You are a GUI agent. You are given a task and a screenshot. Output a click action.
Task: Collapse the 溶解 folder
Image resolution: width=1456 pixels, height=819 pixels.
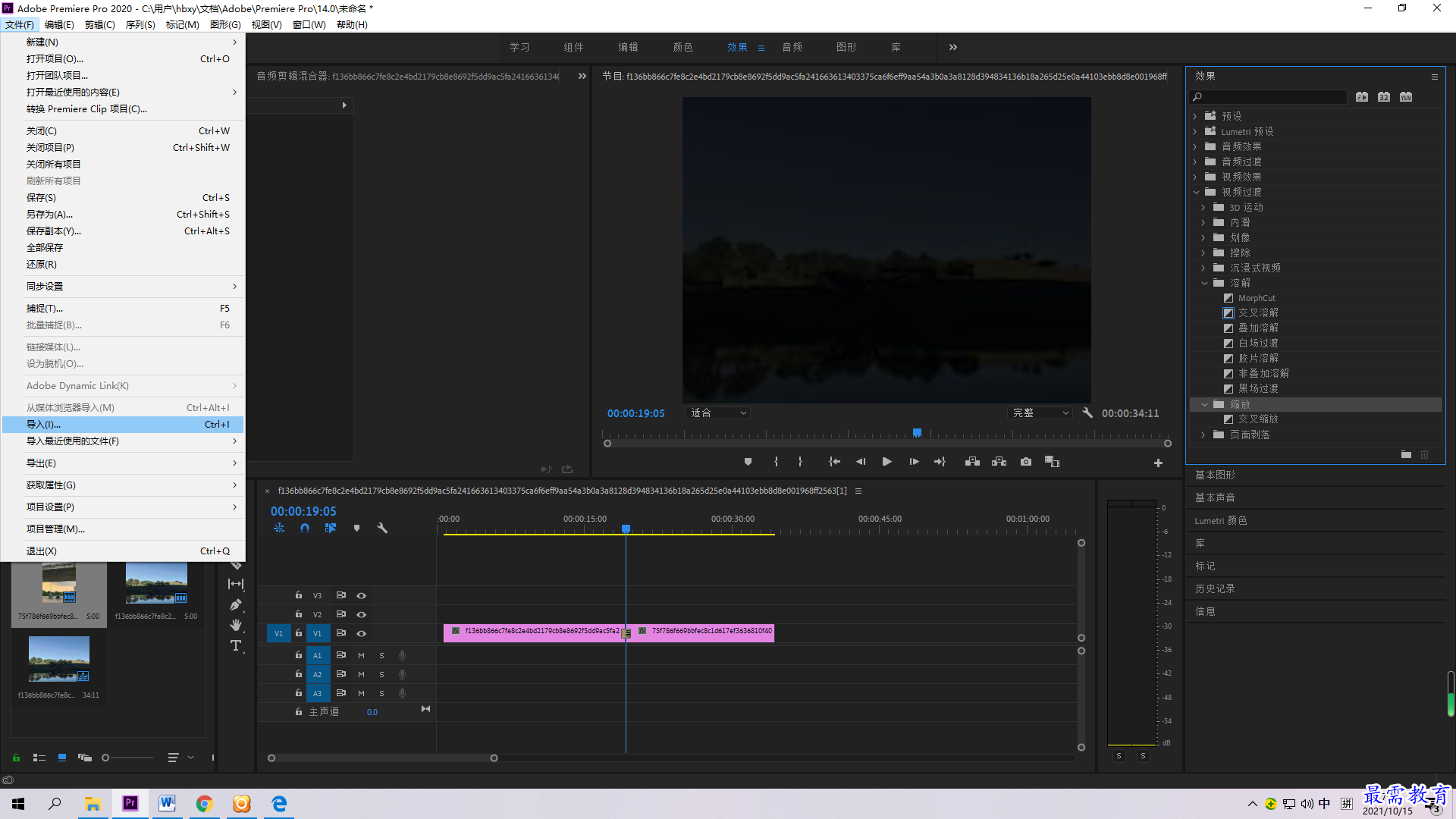click(x=1204, y=284)
